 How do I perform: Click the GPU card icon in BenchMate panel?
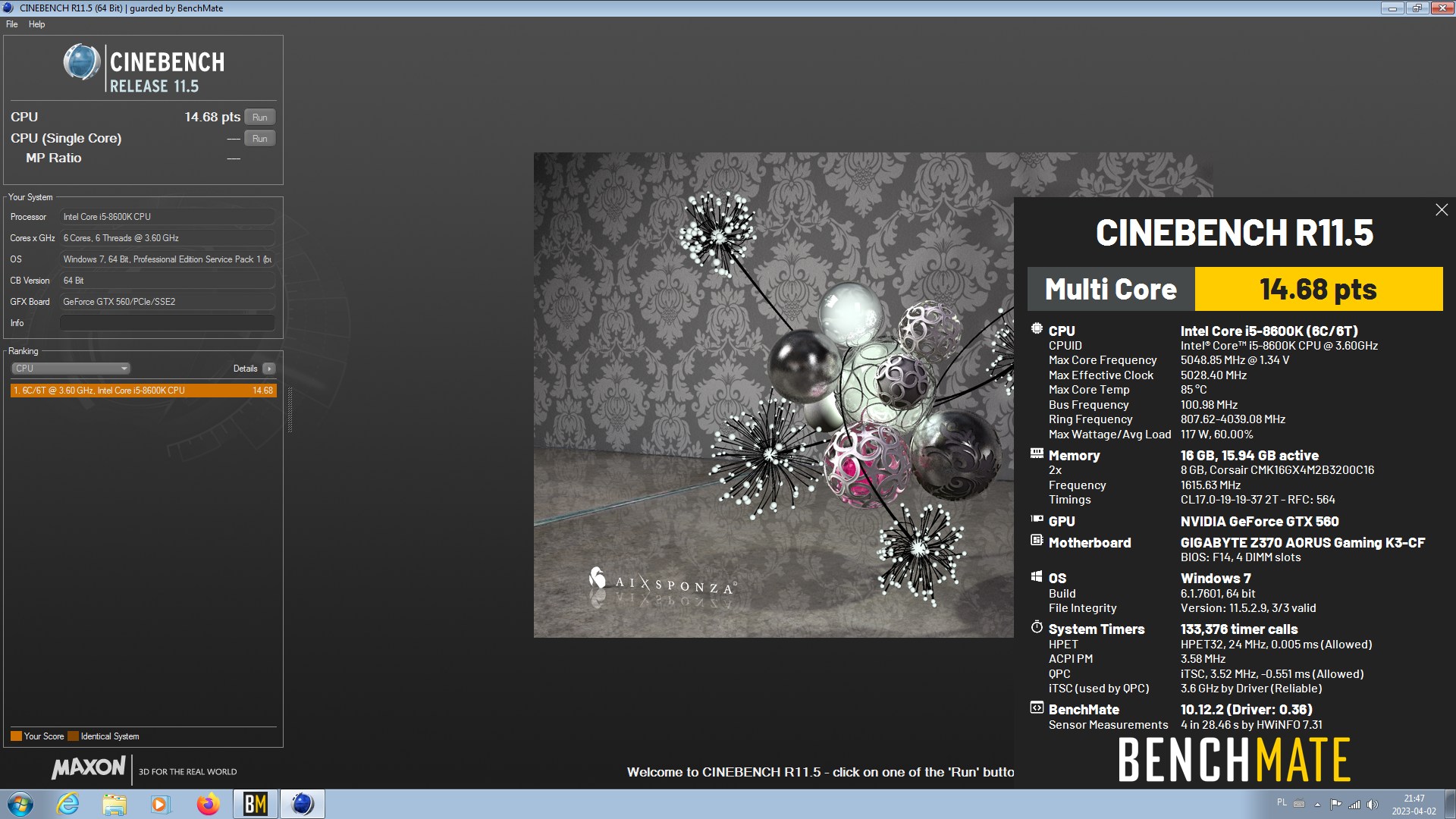tap(1037, 519)
